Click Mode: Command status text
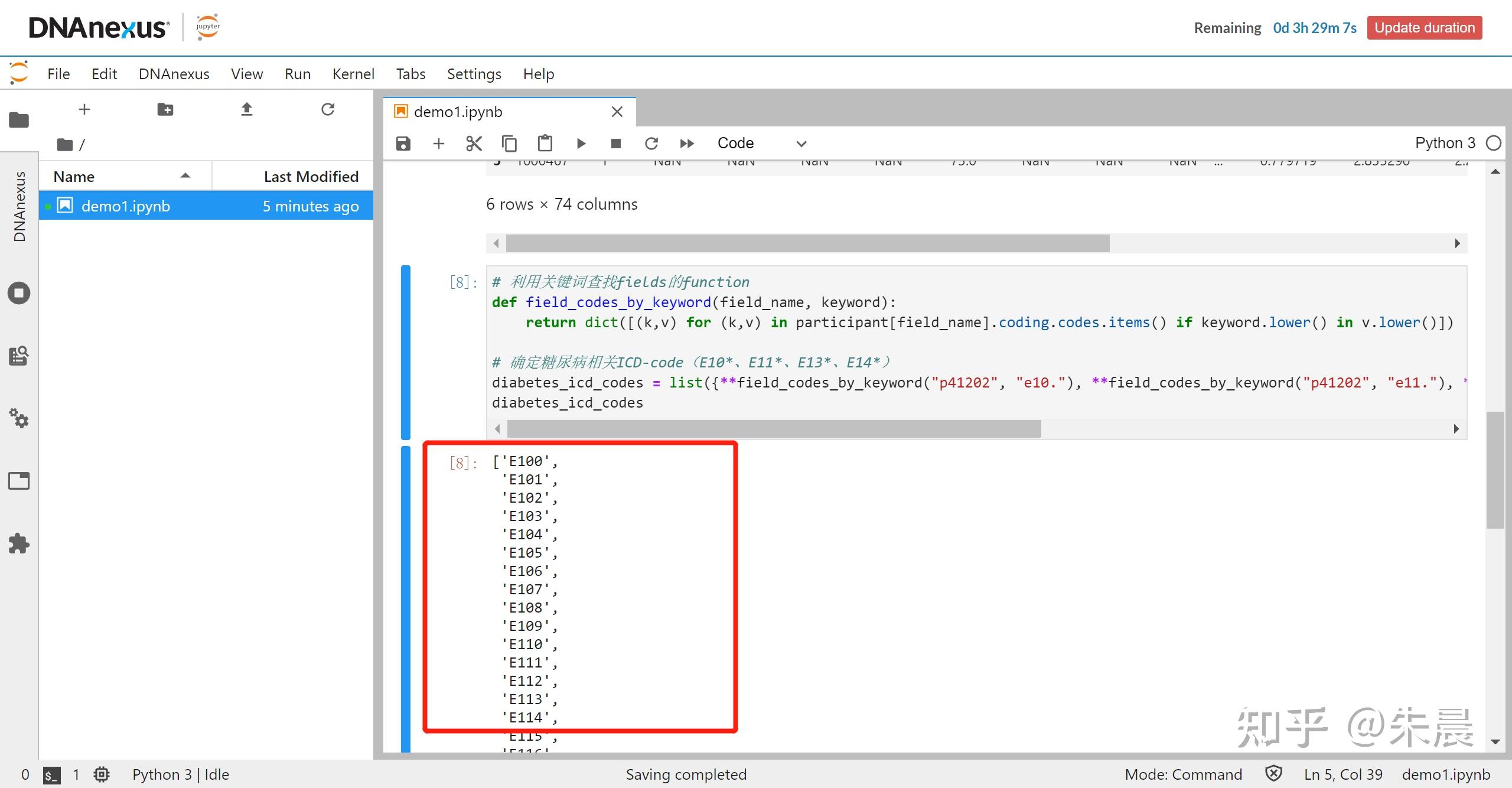The width and height of the screenshot is (1512, 788). (1183, 774)
